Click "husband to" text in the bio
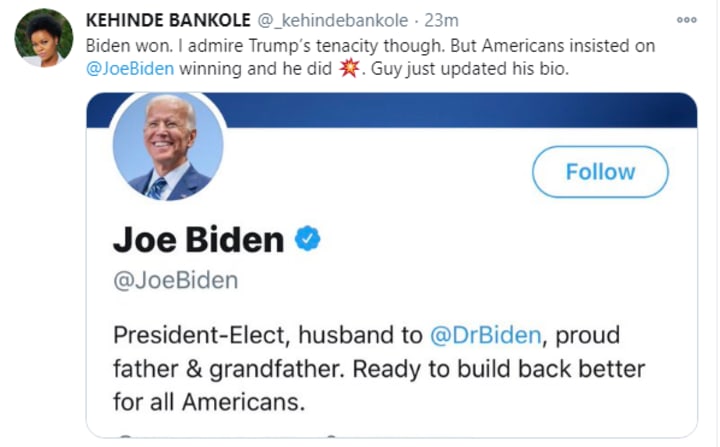The height and width of the screenshot is (447, 720). pos(360,335)
